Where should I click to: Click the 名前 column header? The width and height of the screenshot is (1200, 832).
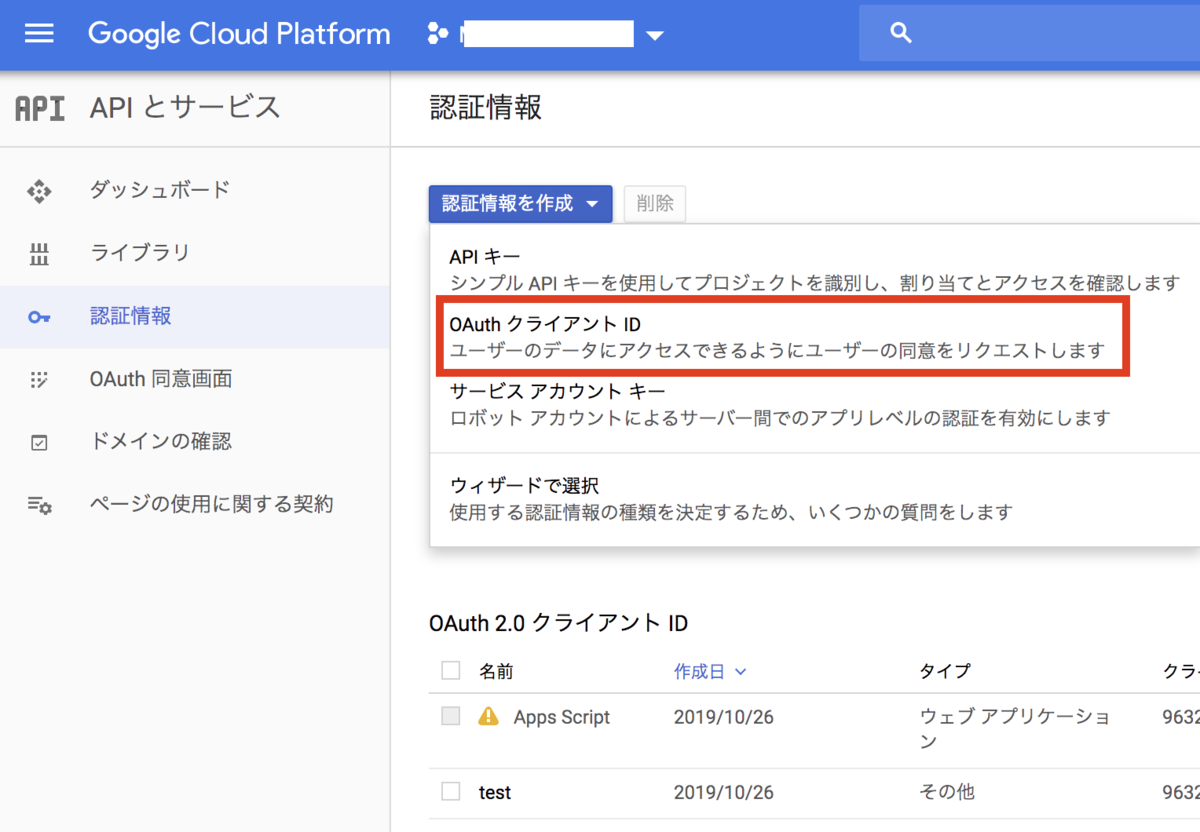coord(496,671)
